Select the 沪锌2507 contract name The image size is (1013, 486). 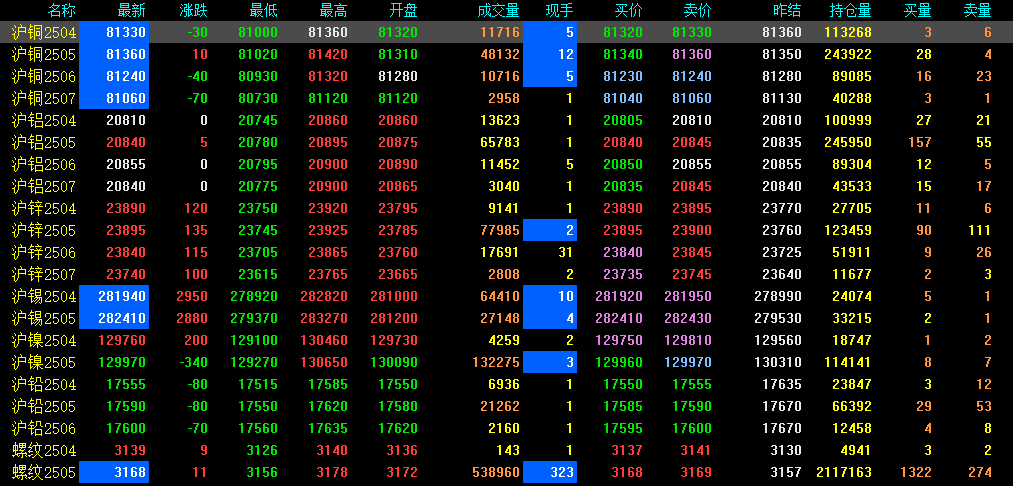pos(44,274)
